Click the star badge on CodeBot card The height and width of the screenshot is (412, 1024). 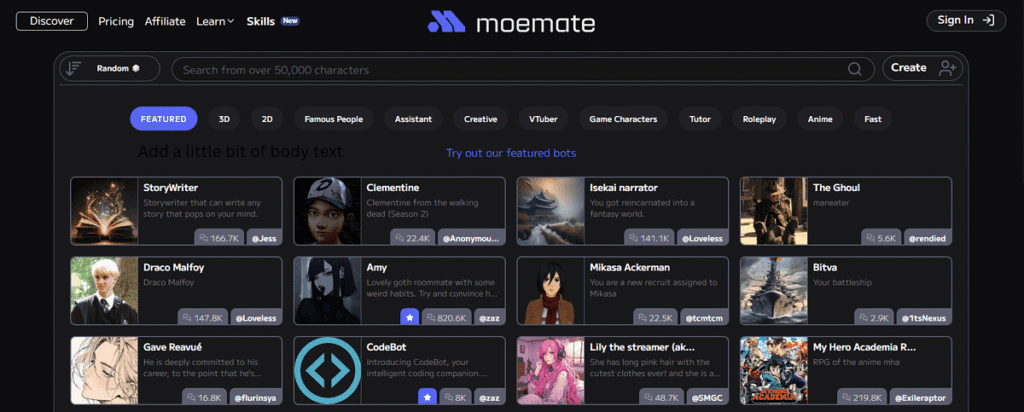pos(427,397)
